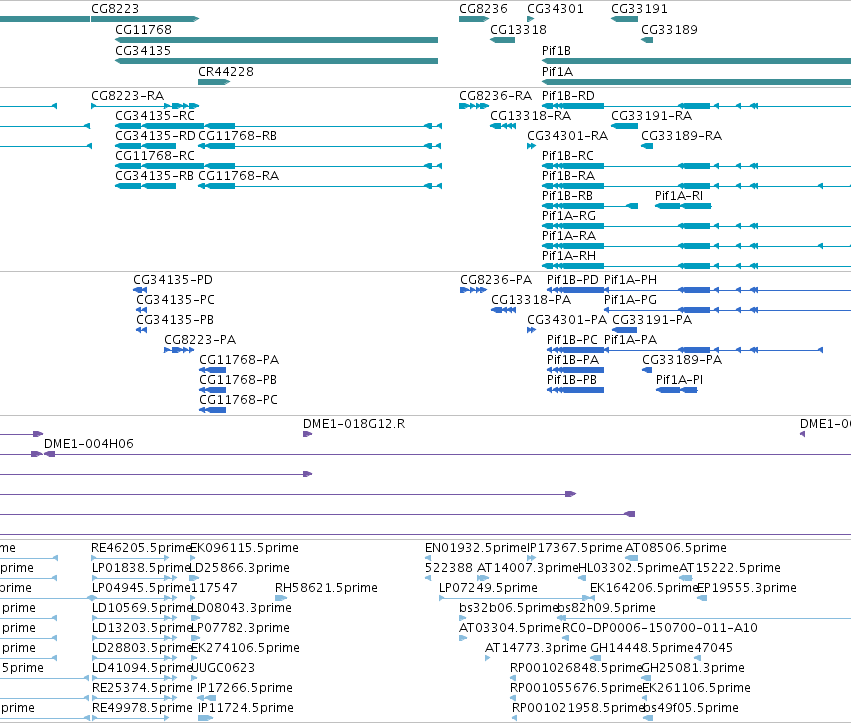Screen dimensions: 851x723
Task: Click the Pif1A-PI protein label
Action: [679, 380]
